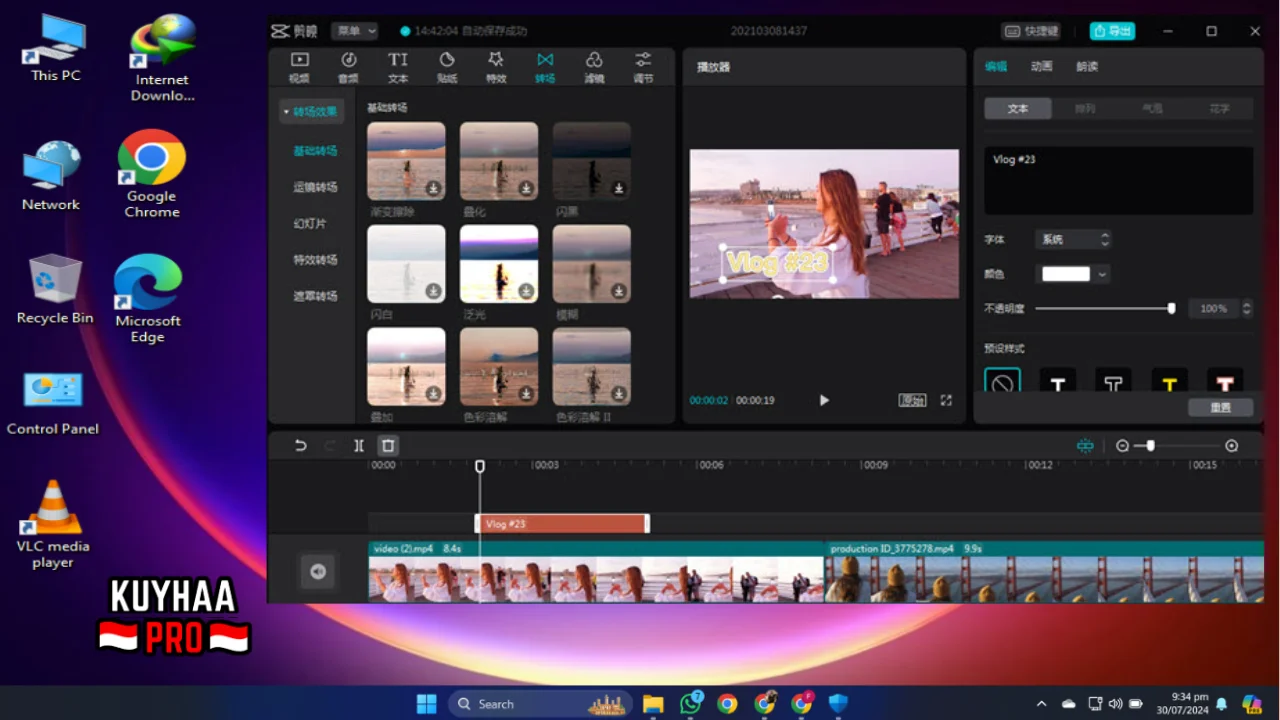
Task: Adjust the opacity percentage stepper
Action: 1246,308
